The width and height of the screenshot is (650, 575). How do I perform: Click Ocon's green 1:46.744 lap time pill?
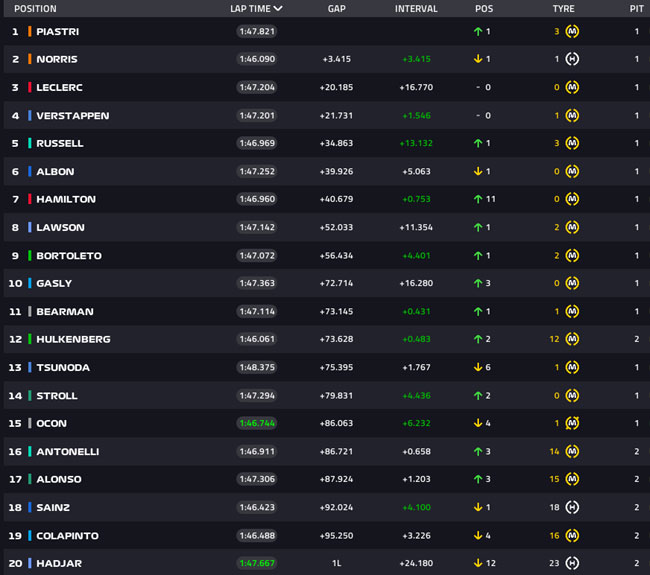pyautogui.click(x=257, y=423)
